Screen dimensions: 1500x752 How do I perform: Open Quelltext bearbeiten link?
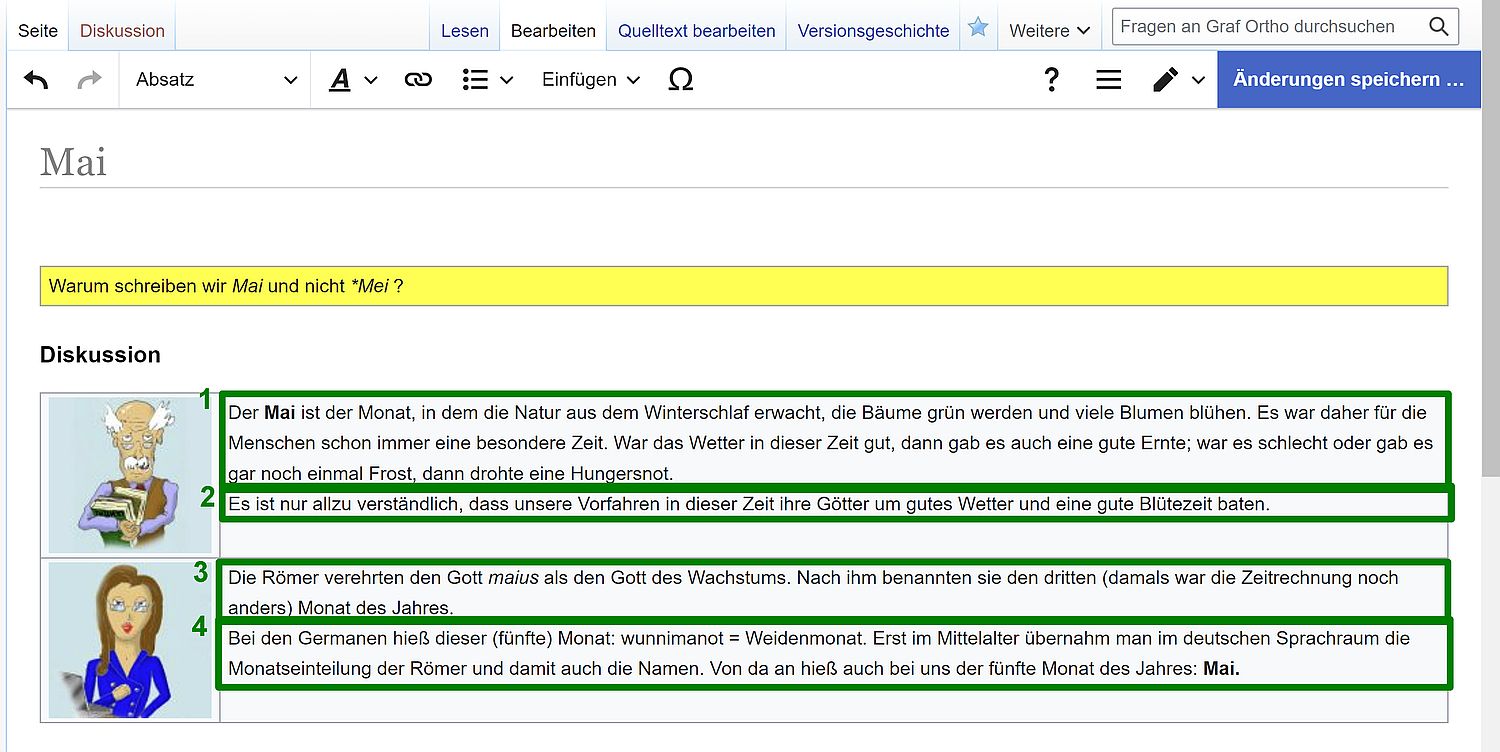coord(696,31)
